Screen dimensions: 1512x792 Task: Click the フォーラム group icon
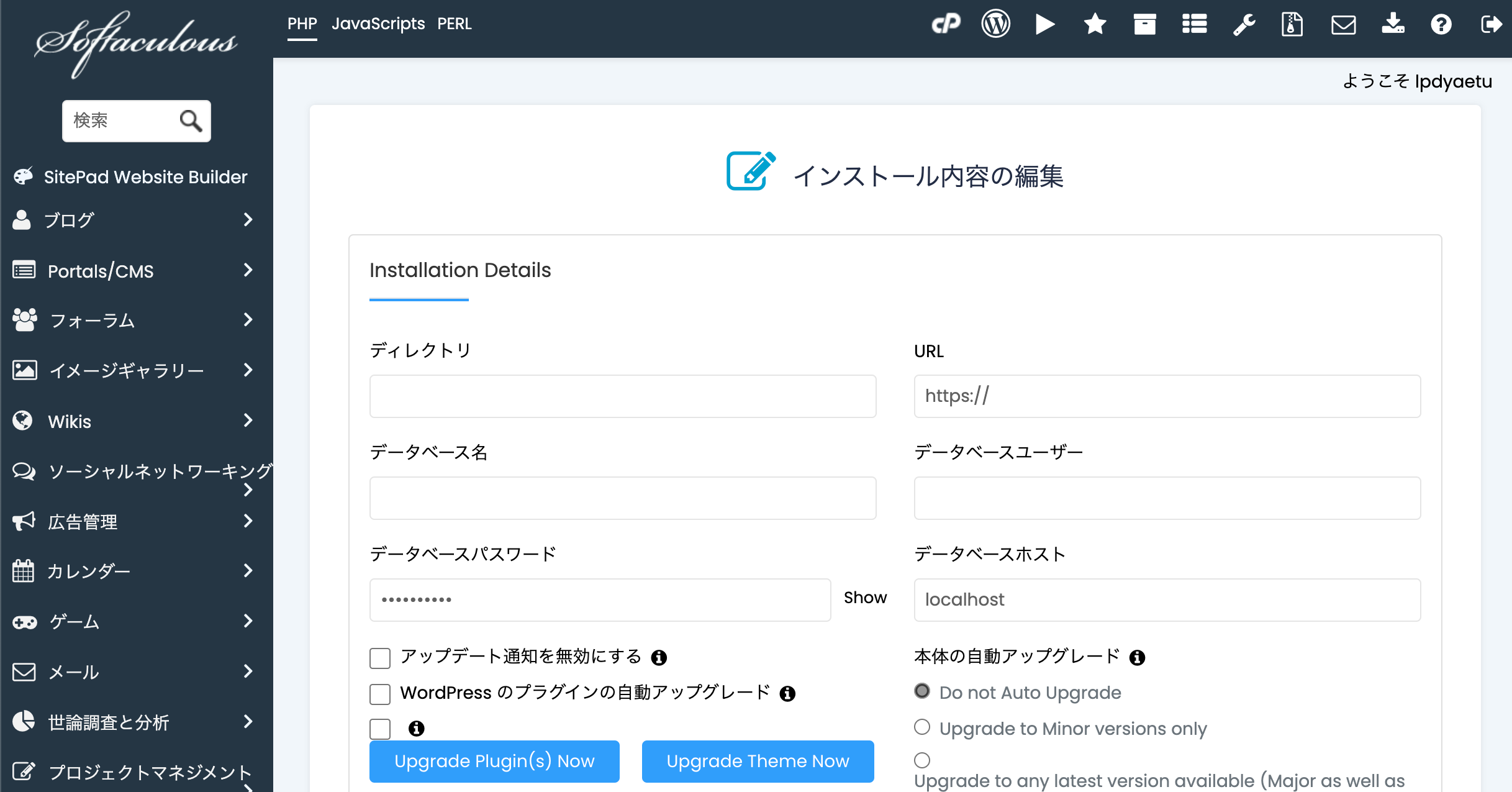click(25, 320)
